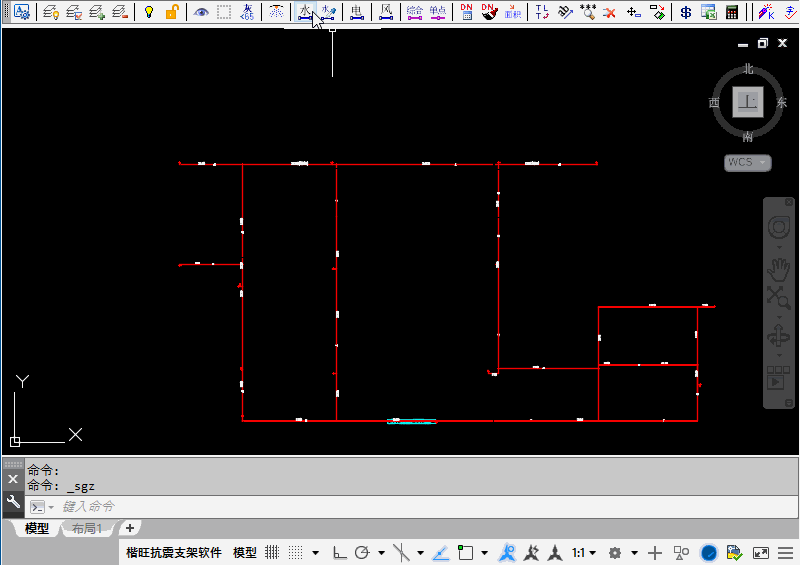Toggle grid display in status bar

[272, 552]
